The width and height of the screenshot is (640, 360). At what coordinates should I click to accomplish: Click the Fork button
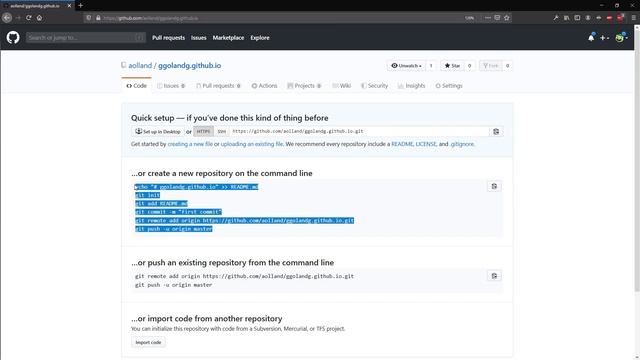point(491,66)
